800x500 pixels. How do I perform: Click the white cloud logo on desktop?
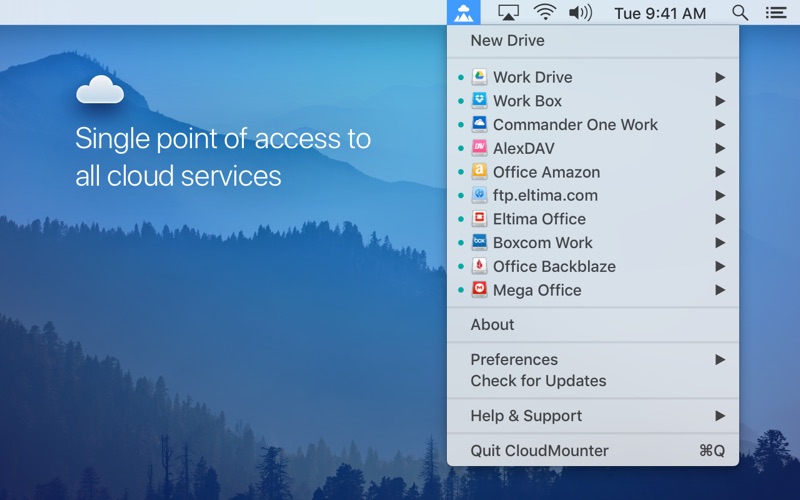[x=100, y=90]
